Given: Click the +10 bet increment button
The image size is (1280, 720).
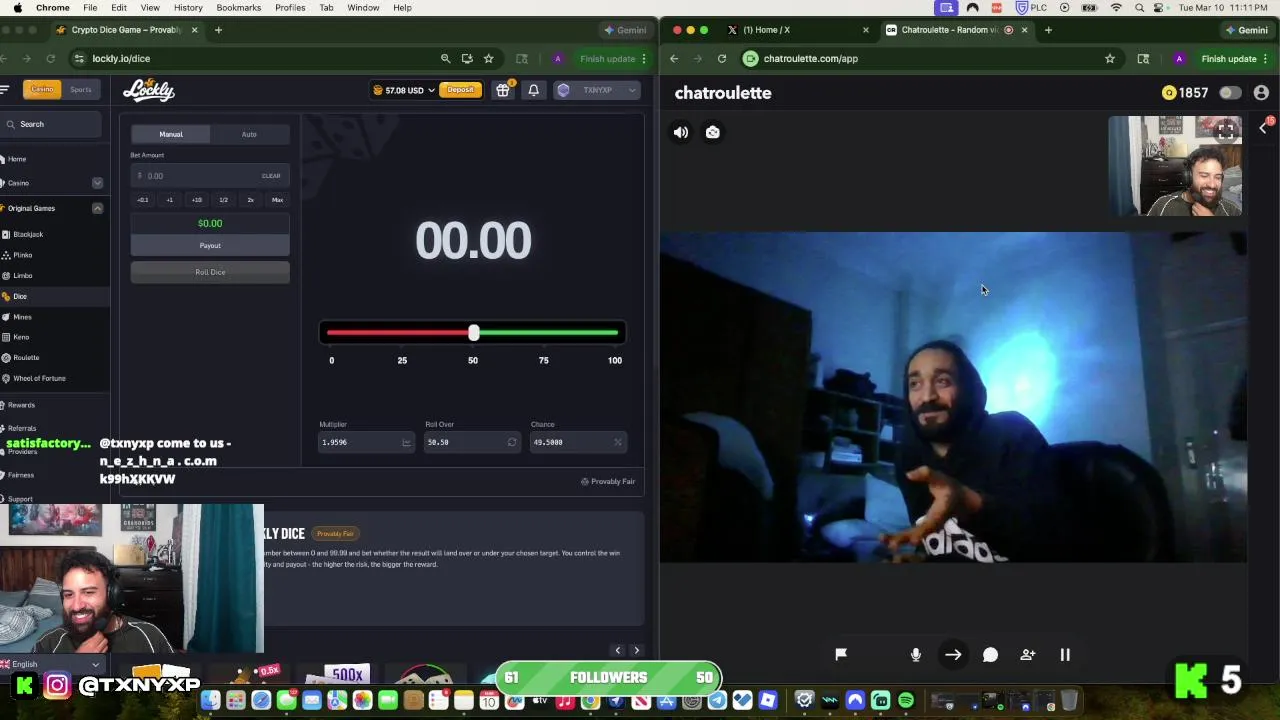Looking at the screenshot, I should pyautogui.click(x=197, y=200).
